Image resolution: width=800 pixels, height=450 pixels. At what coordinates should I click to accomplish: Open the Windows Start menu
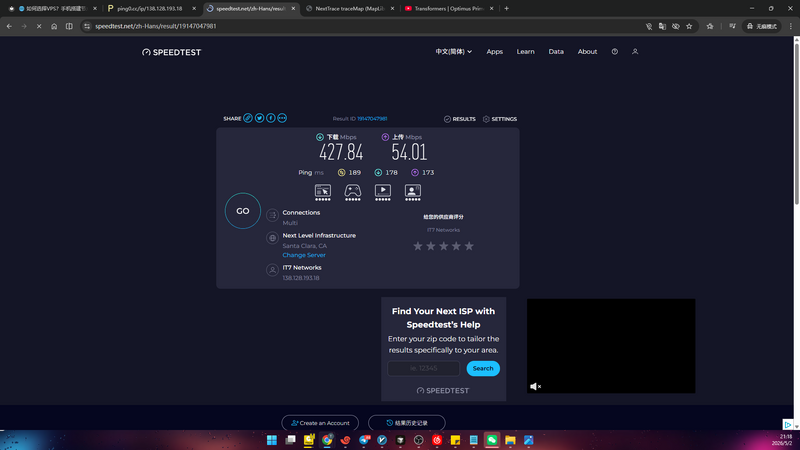tap(272, 440)
